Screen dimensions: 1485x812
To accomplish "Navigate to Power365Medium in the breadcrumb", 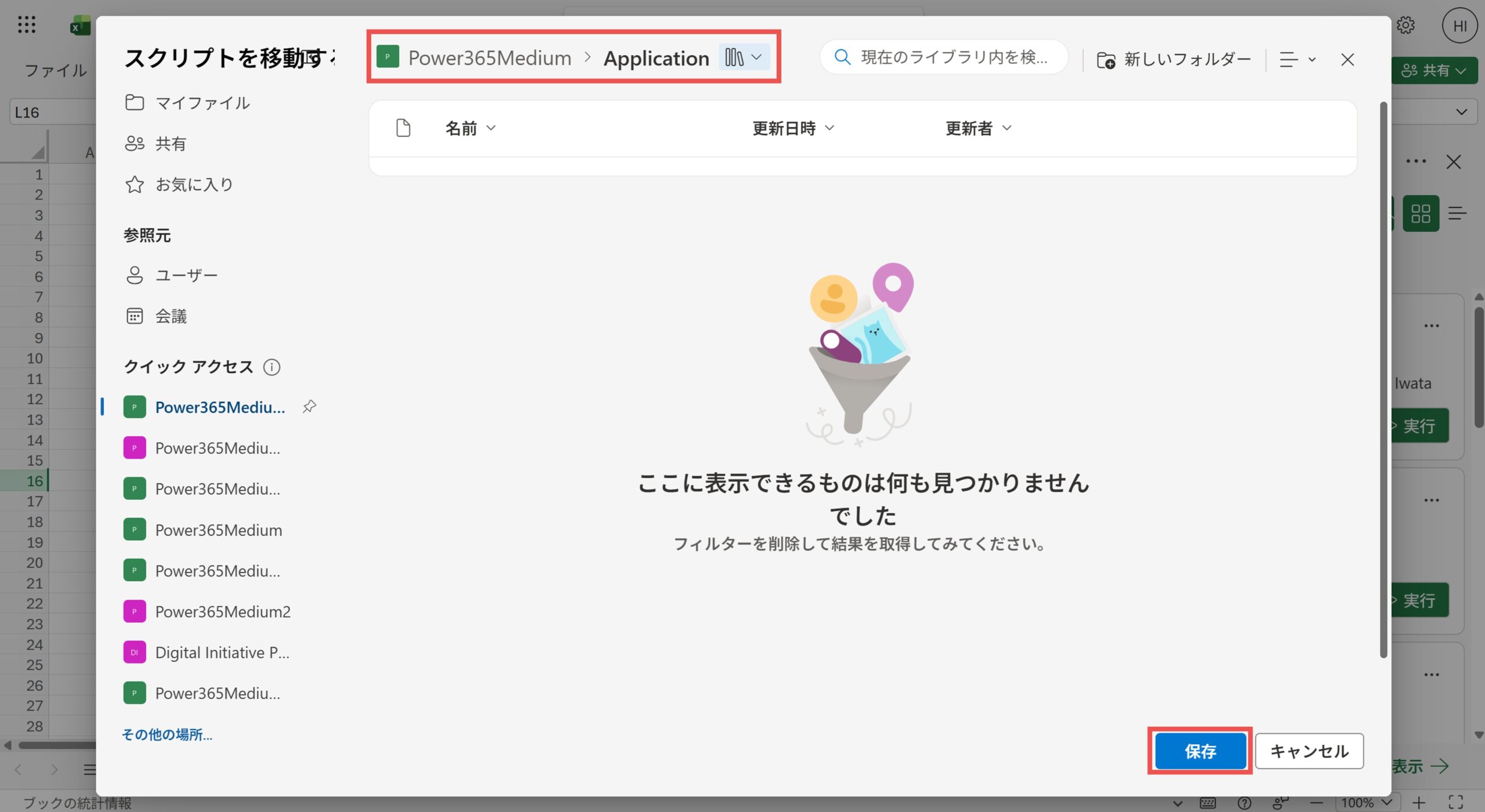I will pyautogui.click(x=489, y=57).
